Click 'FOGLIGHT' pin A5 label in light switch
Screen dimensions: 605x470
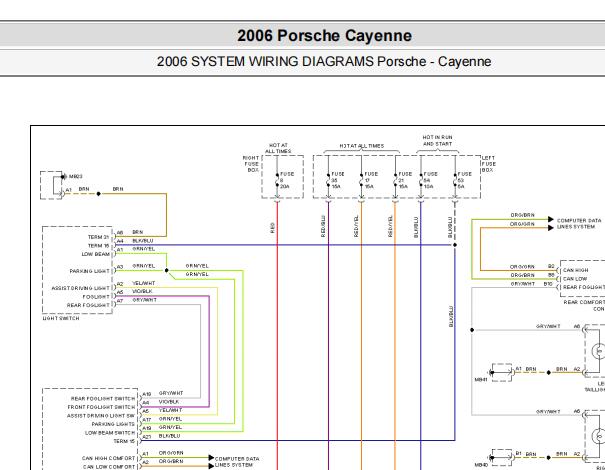tap(96, 297)
